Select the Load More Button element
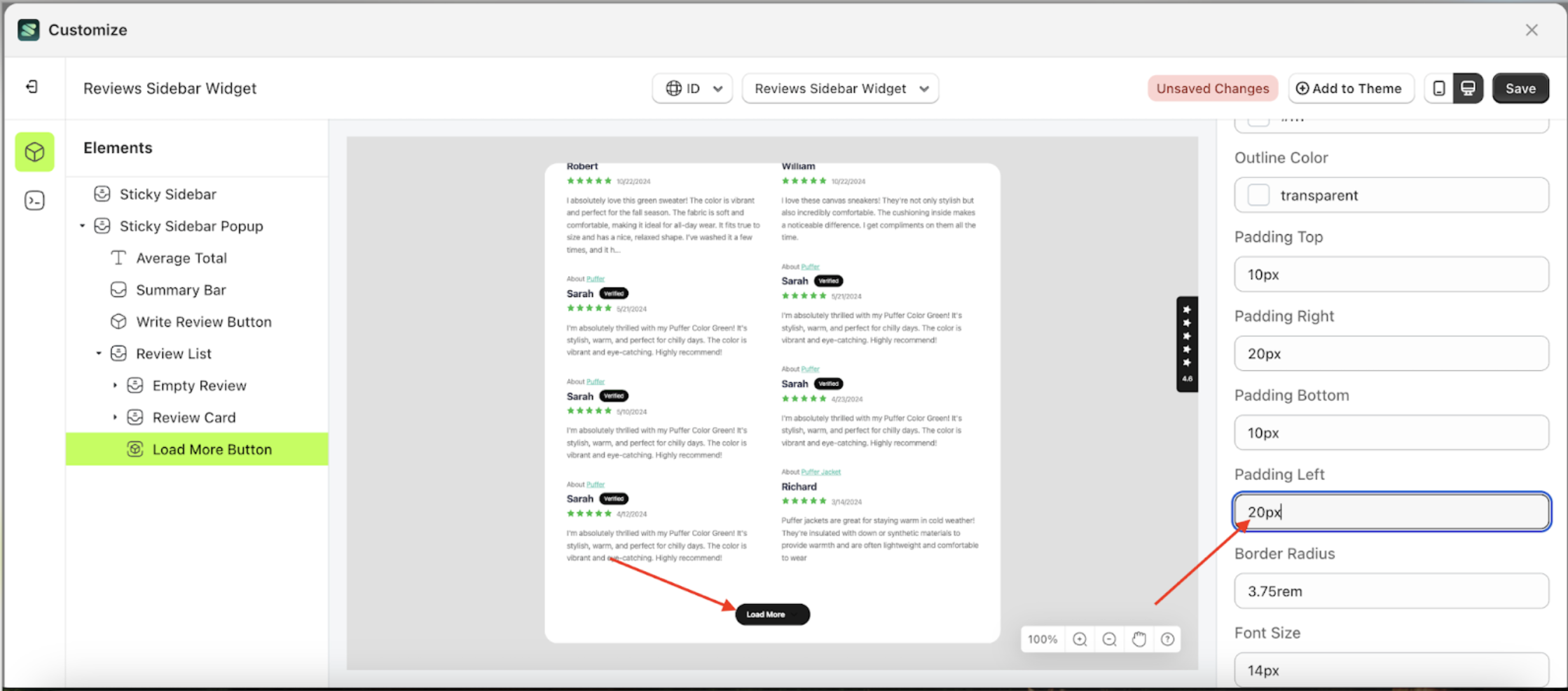The image size is (1568, 691). pyautogui.click(x=212, y=449)
